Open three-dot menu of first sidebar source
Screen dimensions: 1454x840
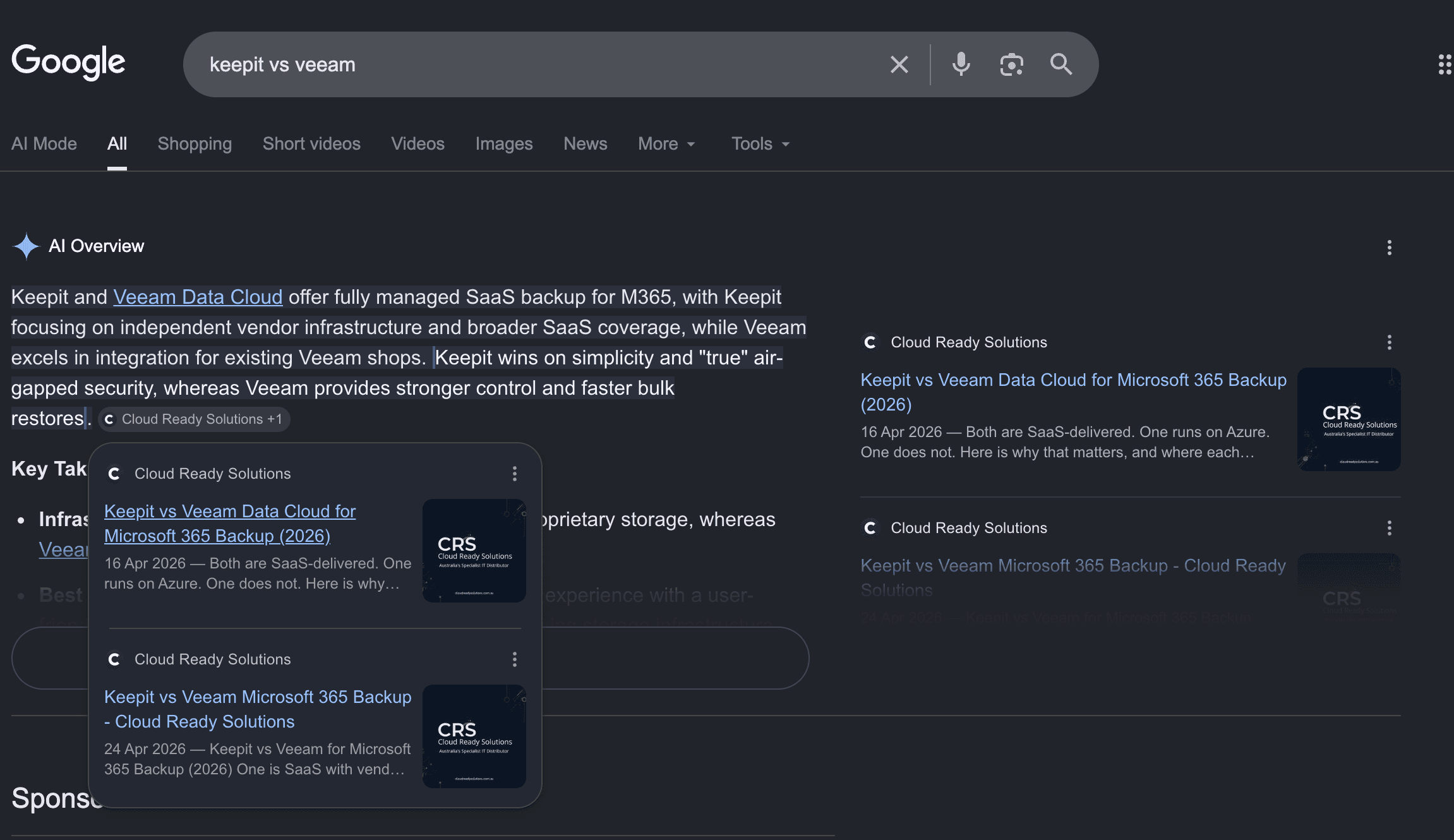(x=1389, y=342)
